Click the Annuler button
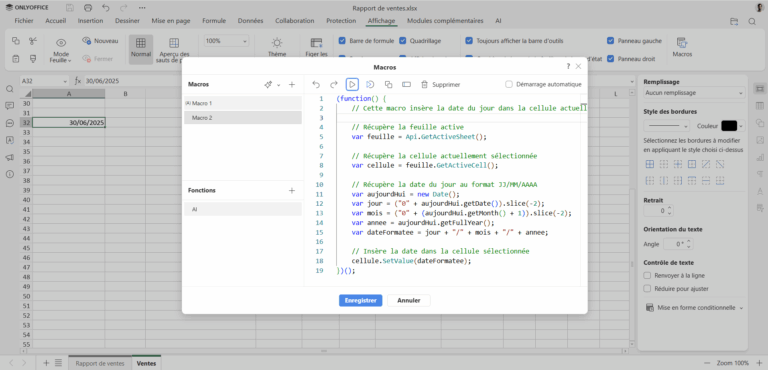The image size is (768, 370). pyautogui.click(x=408, y=300)
